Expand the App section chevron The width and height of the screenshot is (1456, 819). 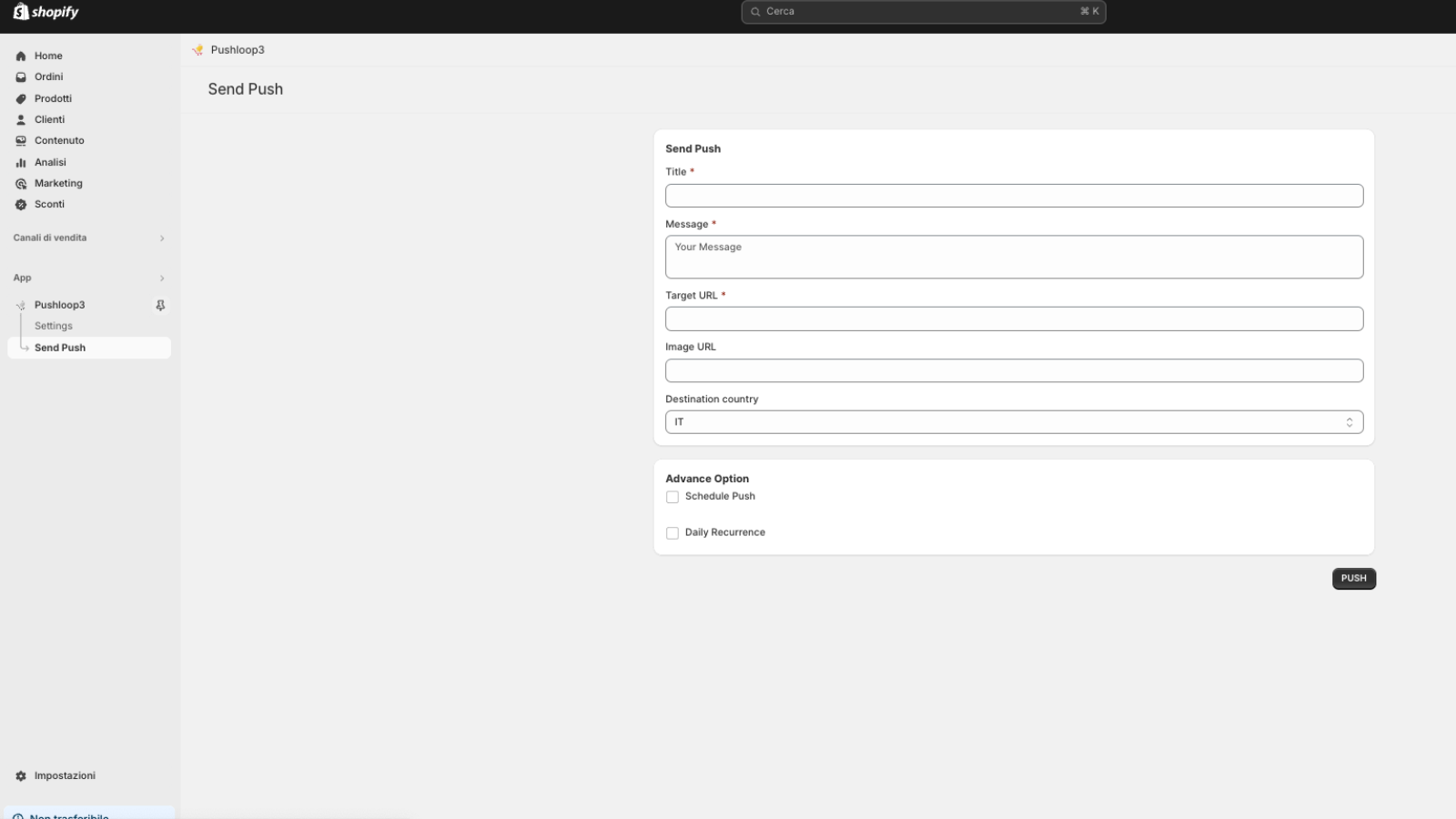tap(162, 278)
